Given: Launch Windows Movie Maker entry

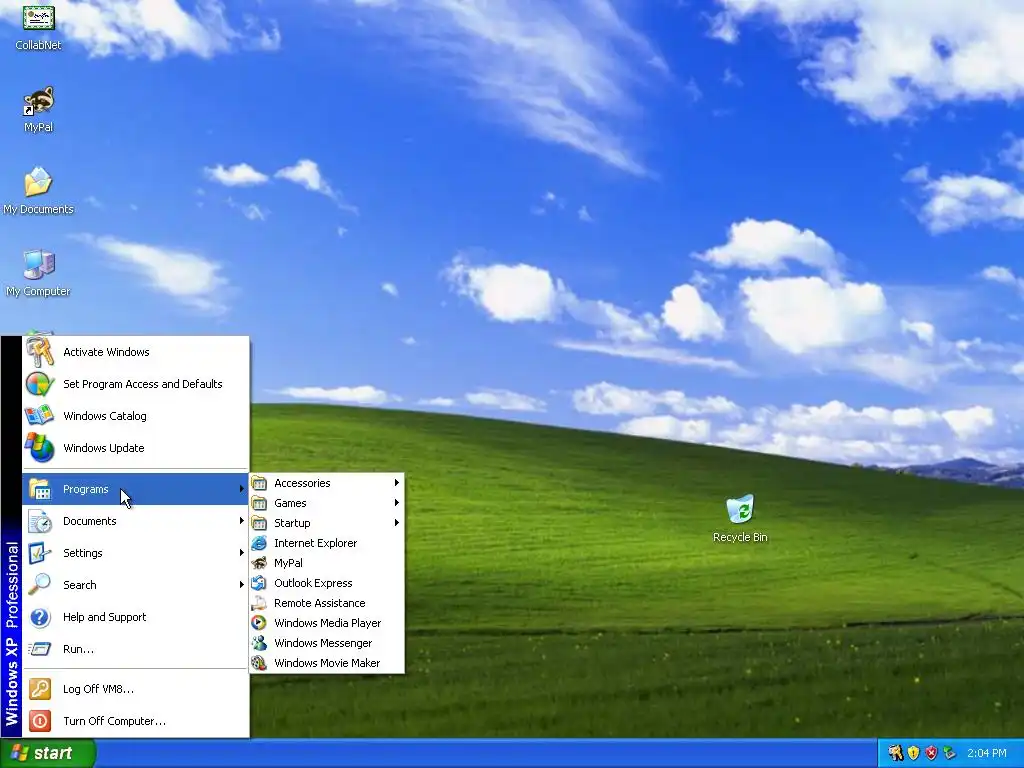Looking at the screenshot, I should [x=327, y=664].
